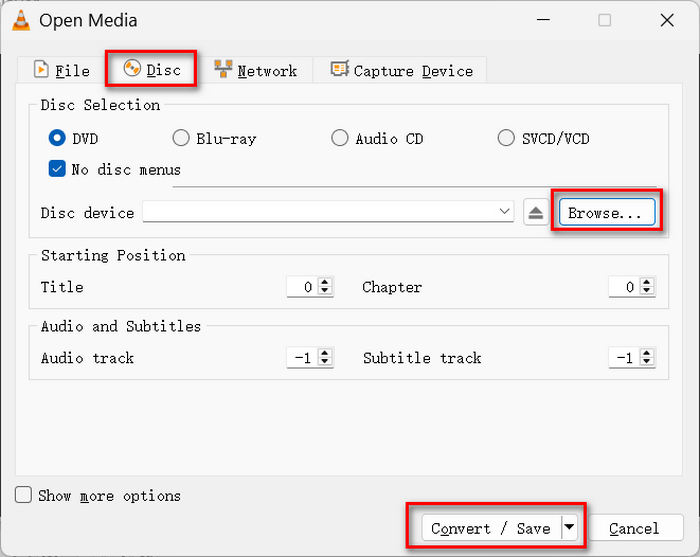Choose Audio CD disc type

coord(340,138)
